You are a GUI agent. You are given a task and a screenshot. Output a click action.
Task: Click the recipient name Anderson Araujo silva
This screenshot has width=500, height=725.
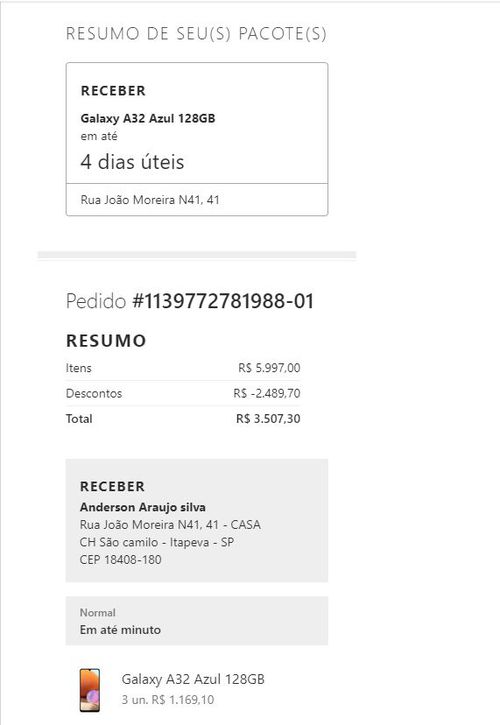[142, 507]
